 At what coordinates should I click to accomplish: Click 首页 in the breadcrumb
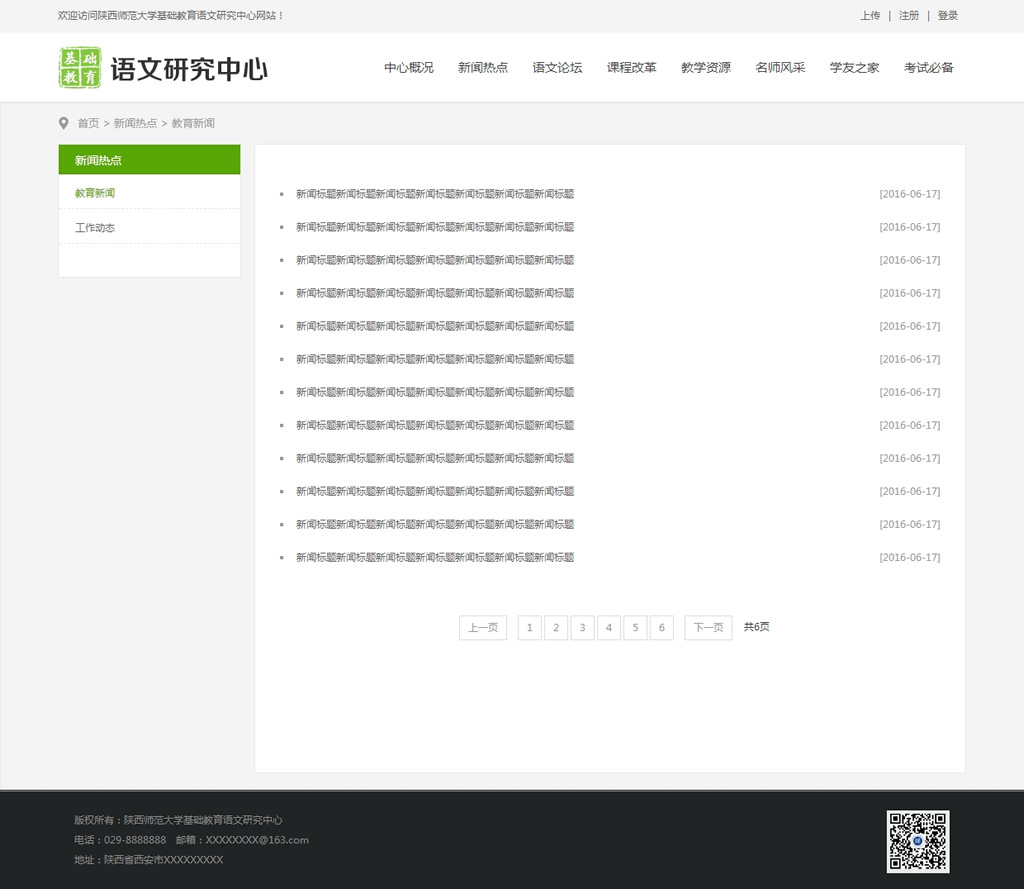88,124
